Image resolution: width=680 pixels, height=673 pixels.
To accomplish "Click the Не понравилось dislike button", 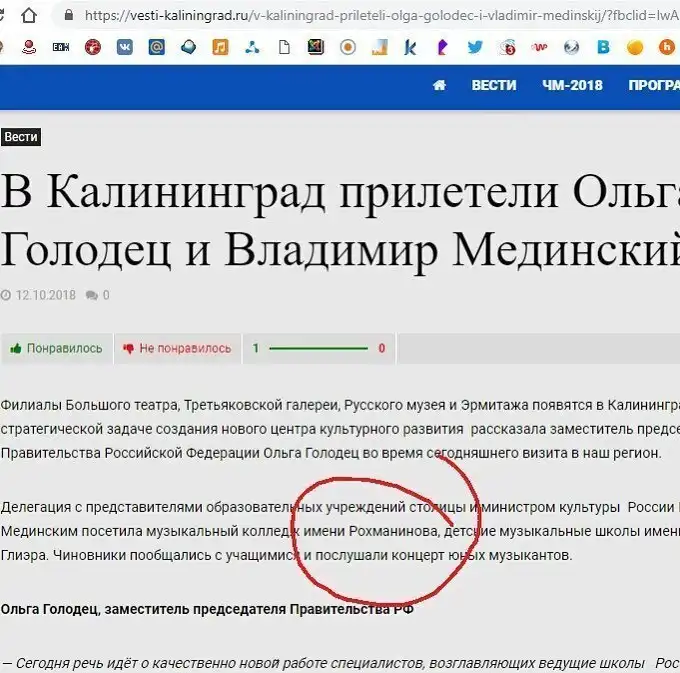I will click(x=176, y=348).
